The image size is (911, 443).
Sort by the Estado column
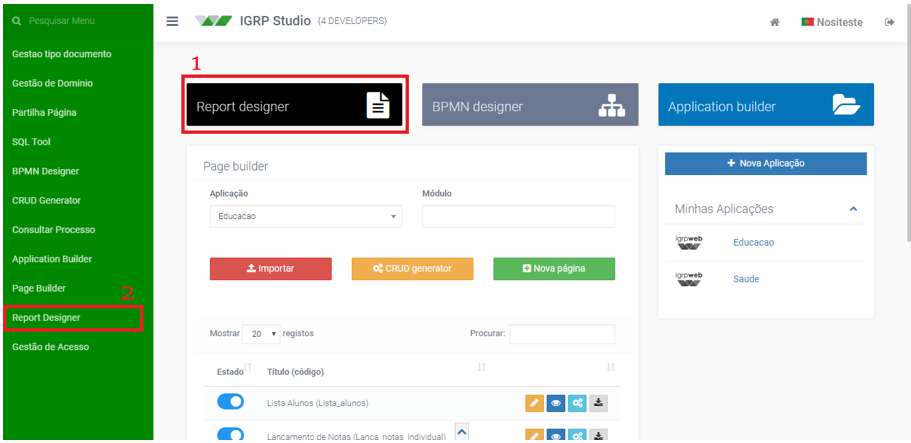point(248,367)
